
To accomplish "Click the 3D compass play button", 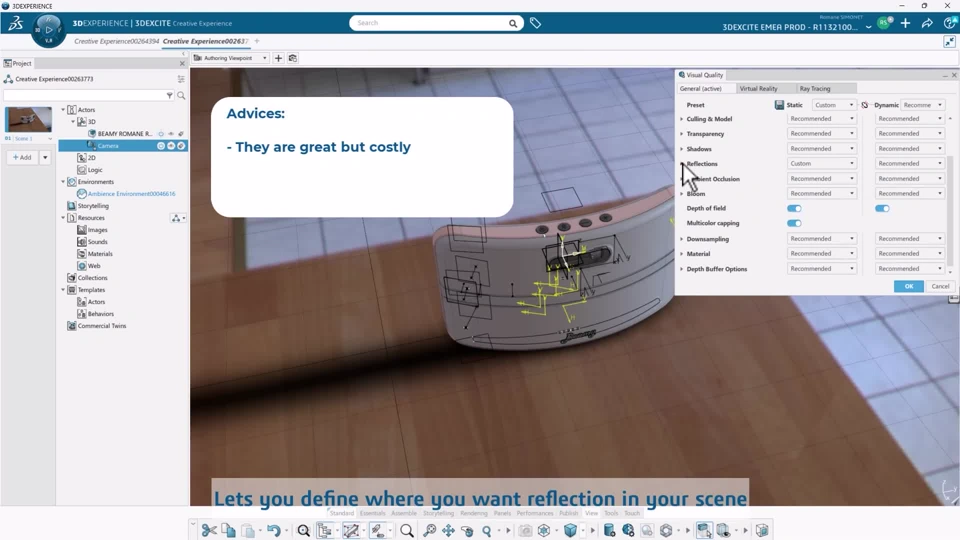I will 48,30.
